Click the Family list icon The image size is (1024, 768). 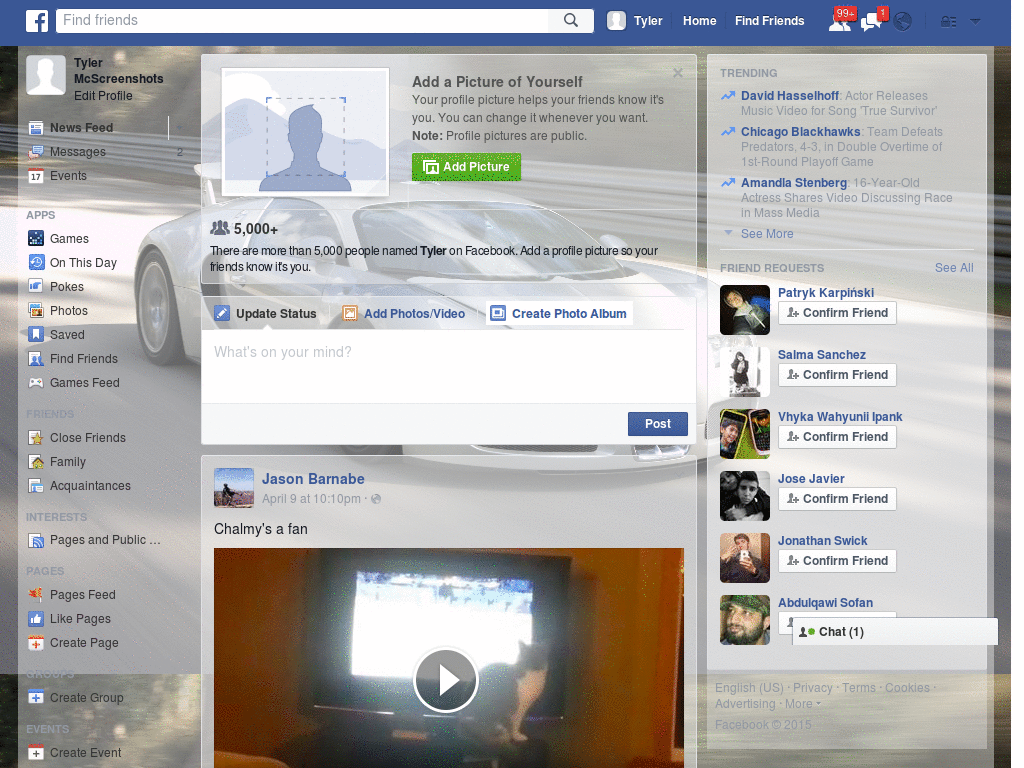click(x=36, y=462)
